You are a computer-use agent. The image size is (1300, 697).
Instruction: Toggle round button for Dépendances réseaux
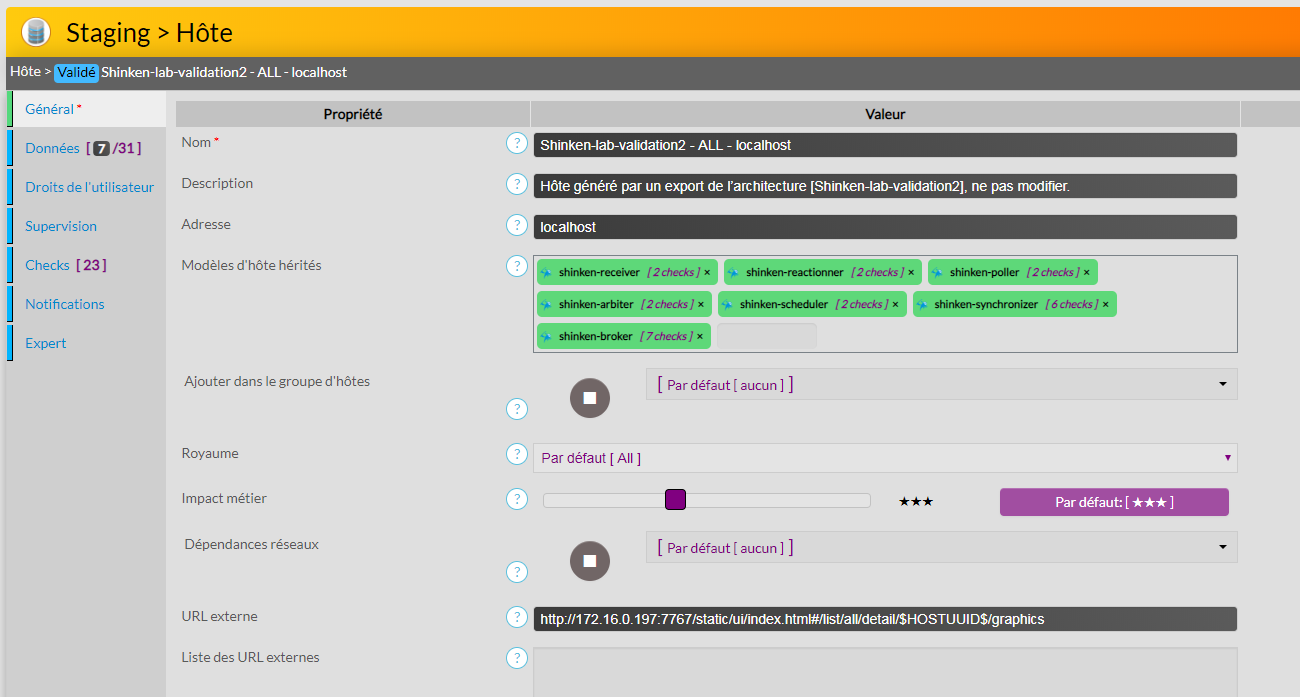coord(589,561)
